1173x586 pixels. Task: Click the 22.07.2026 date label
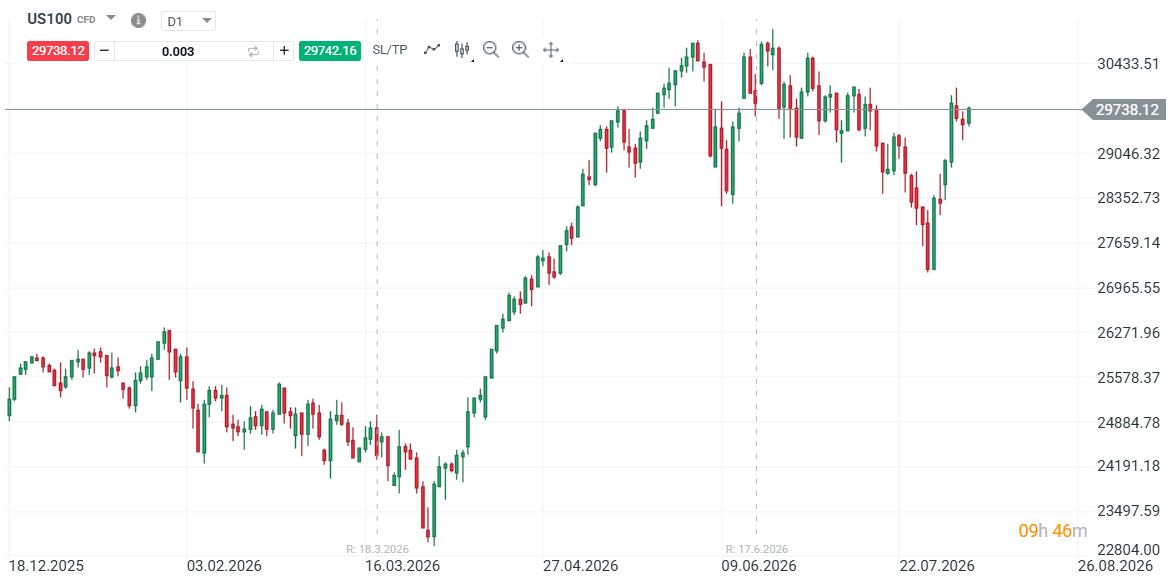coord(937,566)
